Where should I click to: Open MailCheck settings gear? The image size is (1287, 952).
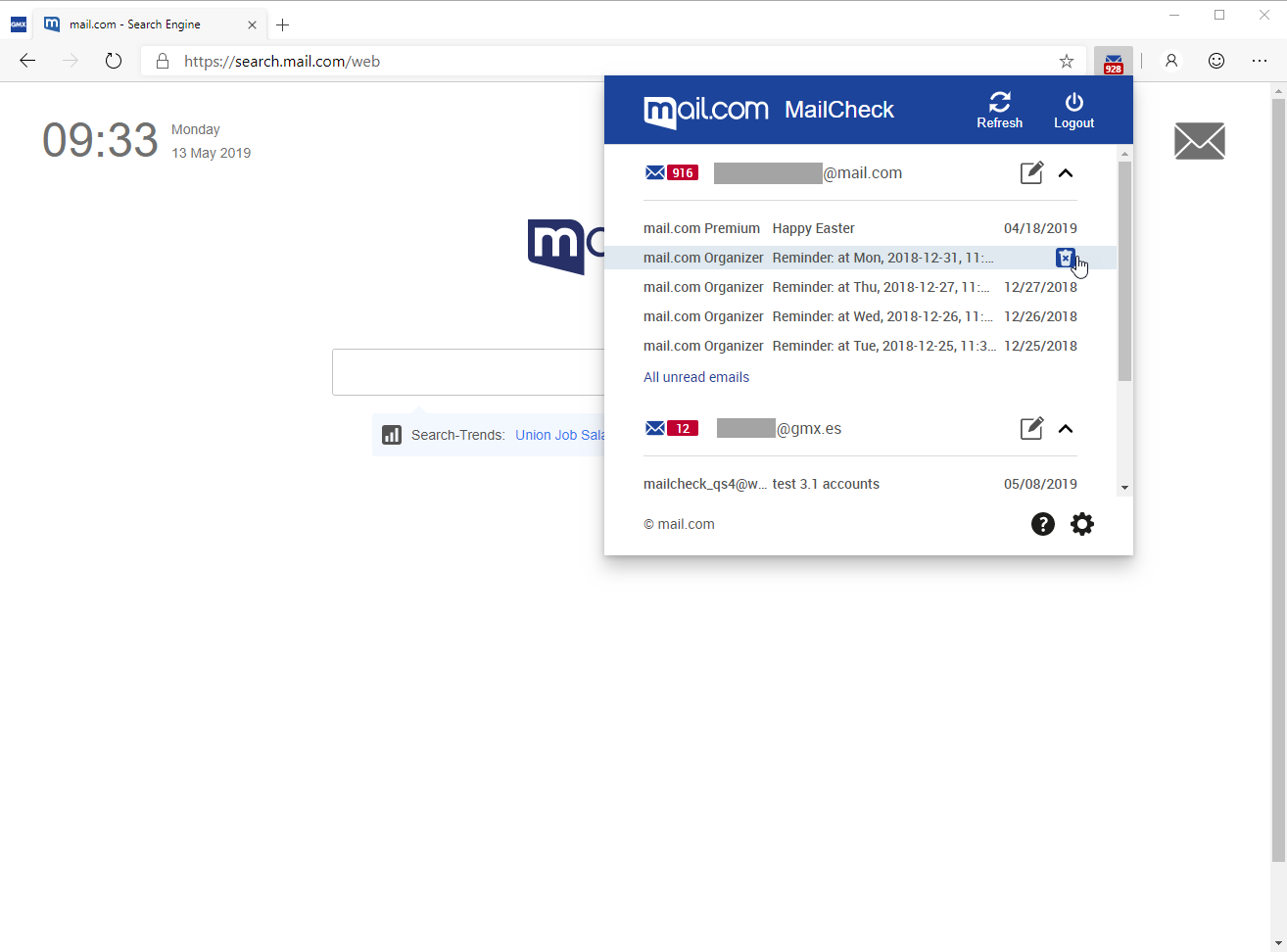pyautogui.click(x=1082, y=524)
